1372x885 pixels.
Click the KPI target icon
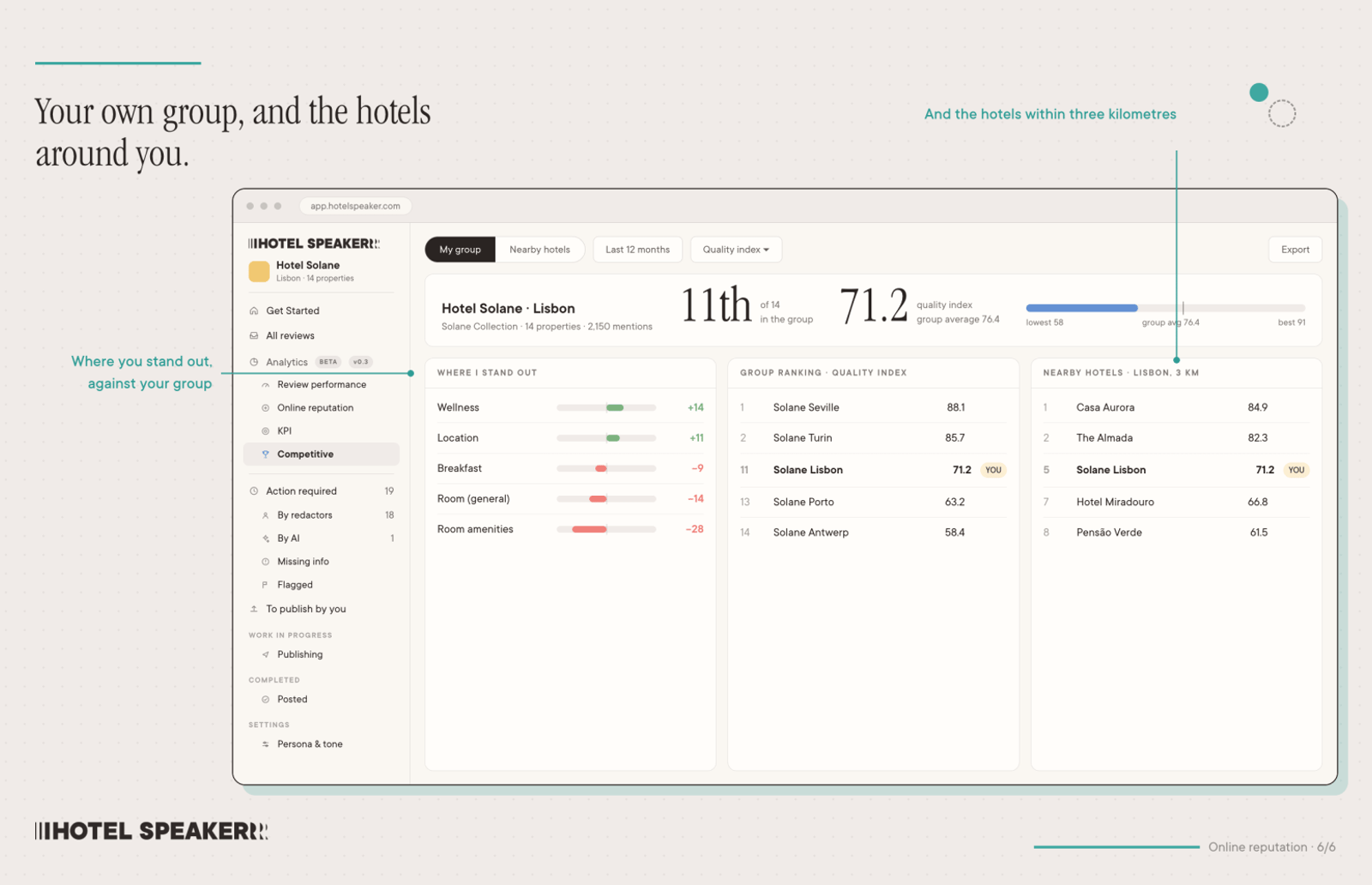tap(266, 431)
